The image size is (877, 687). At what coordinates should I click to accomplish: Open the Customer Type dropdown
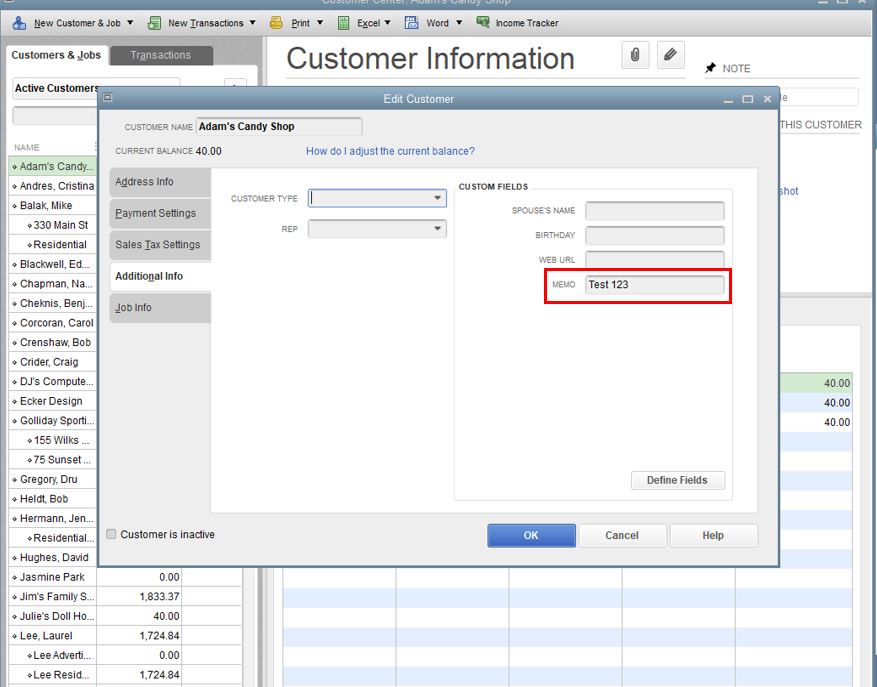pyautogui.click(x=437, y=198)
